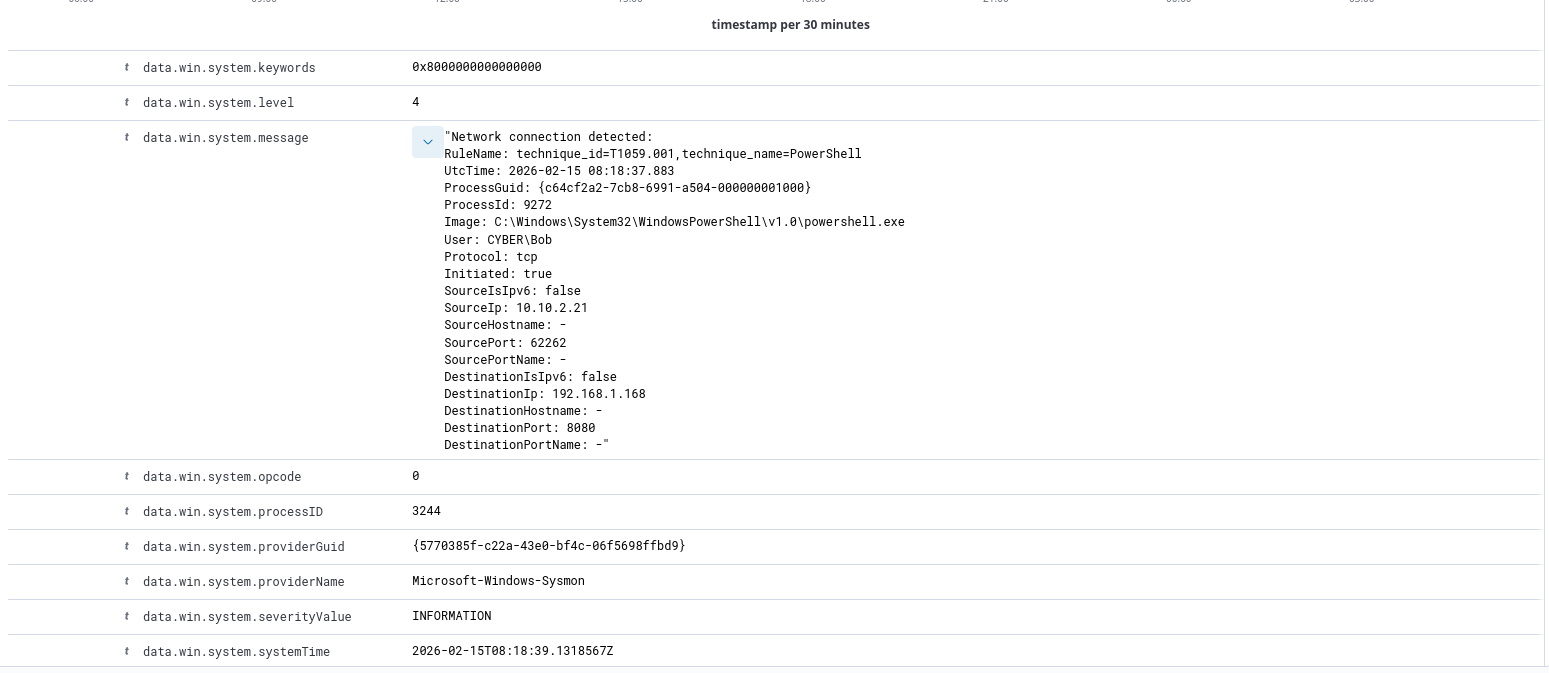Click the type icon beside data.win.system.providerGuid
This screenshot has width=1549, height=673.
pos(126,547)
